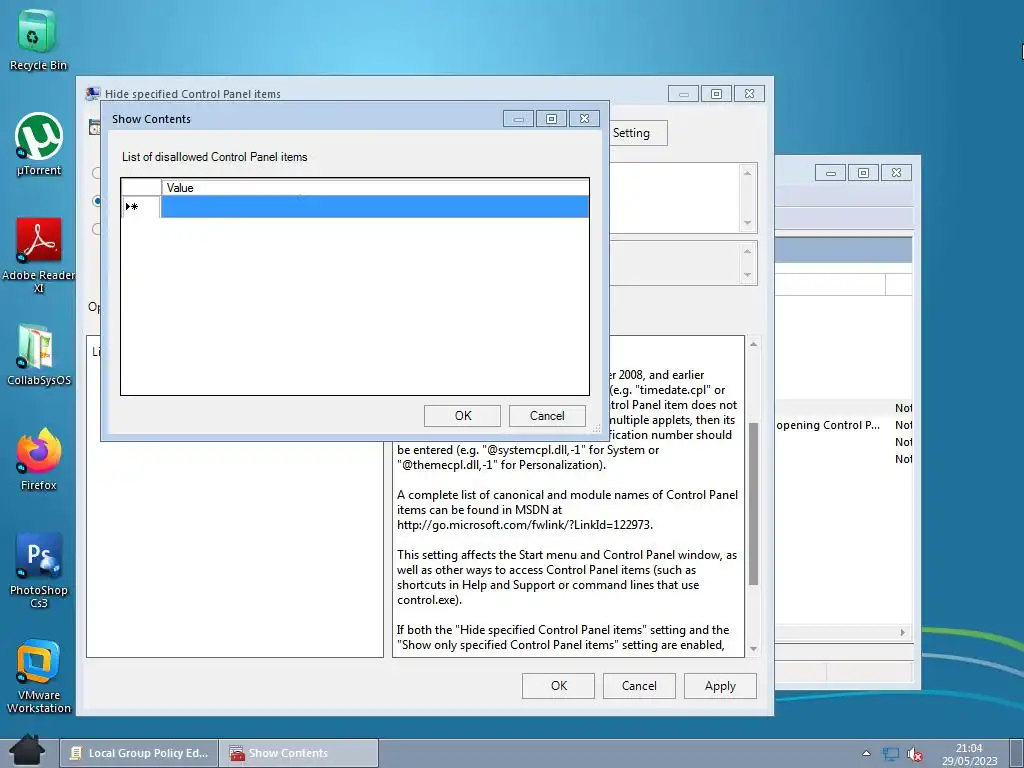Viewport: 1024px width, 768px height.
Task: Switch to Local Group Policy Editor taskbar item
Action: (x=138, y=753)
